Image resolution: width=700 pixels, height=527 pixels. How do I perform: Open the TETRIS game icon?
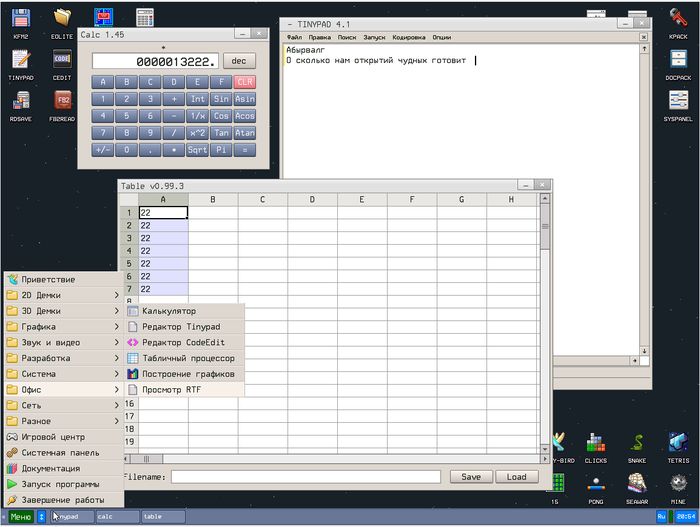click(677, 444)
